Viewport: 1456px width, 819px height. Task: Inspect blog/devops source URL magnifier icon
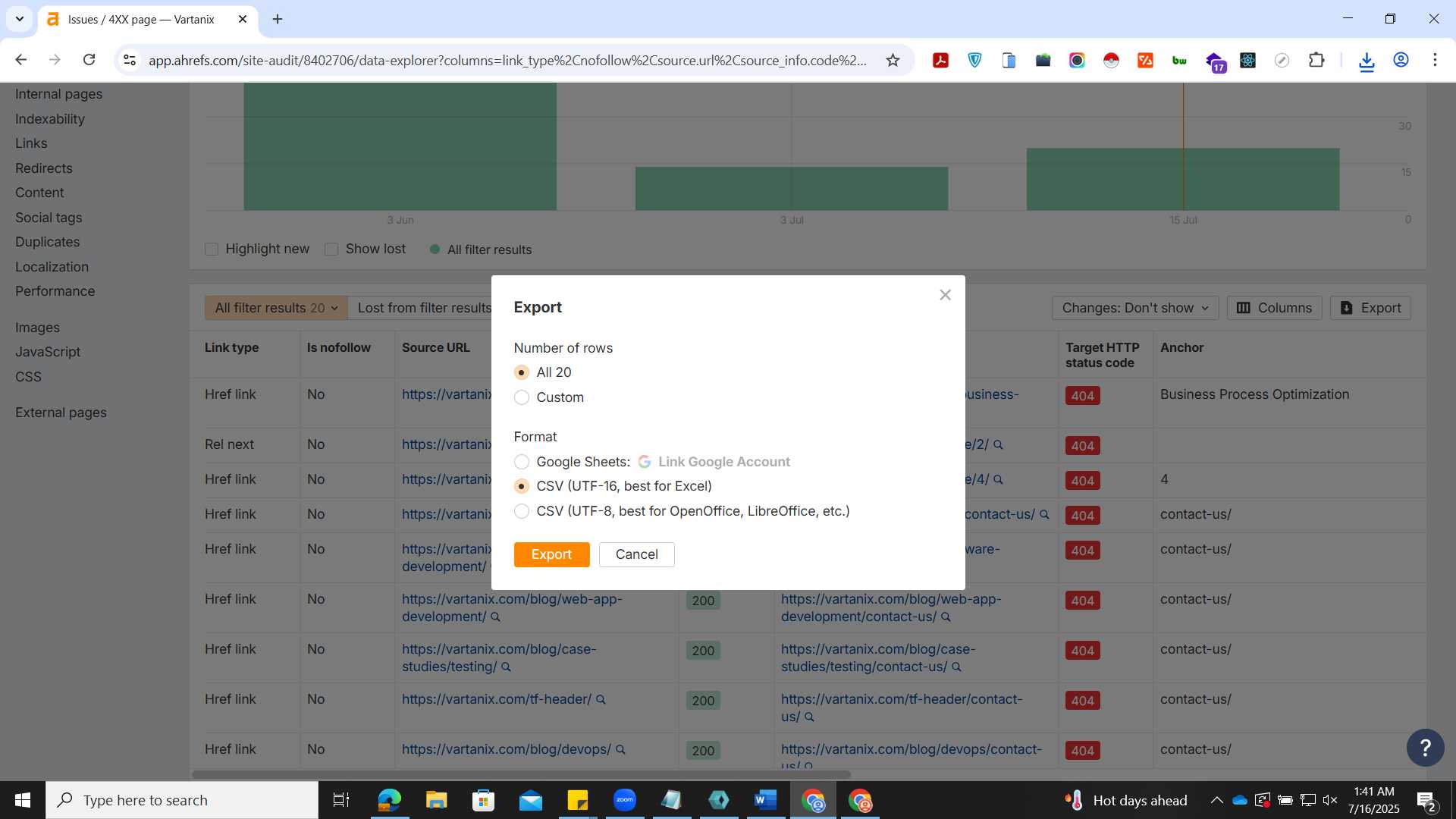(620, 750)
